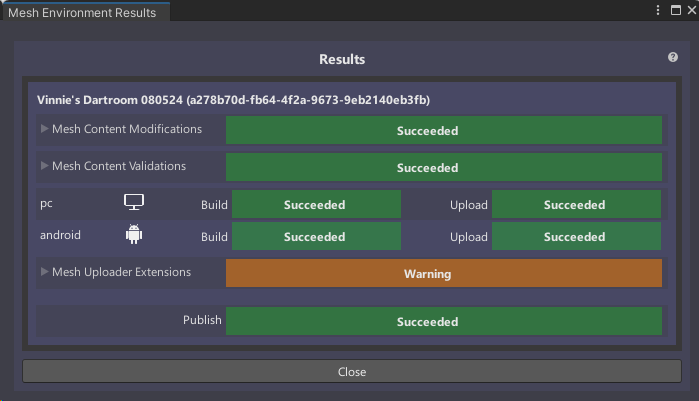
Task: Open the window's three-dot options menu
Action: tap(658, 10)
